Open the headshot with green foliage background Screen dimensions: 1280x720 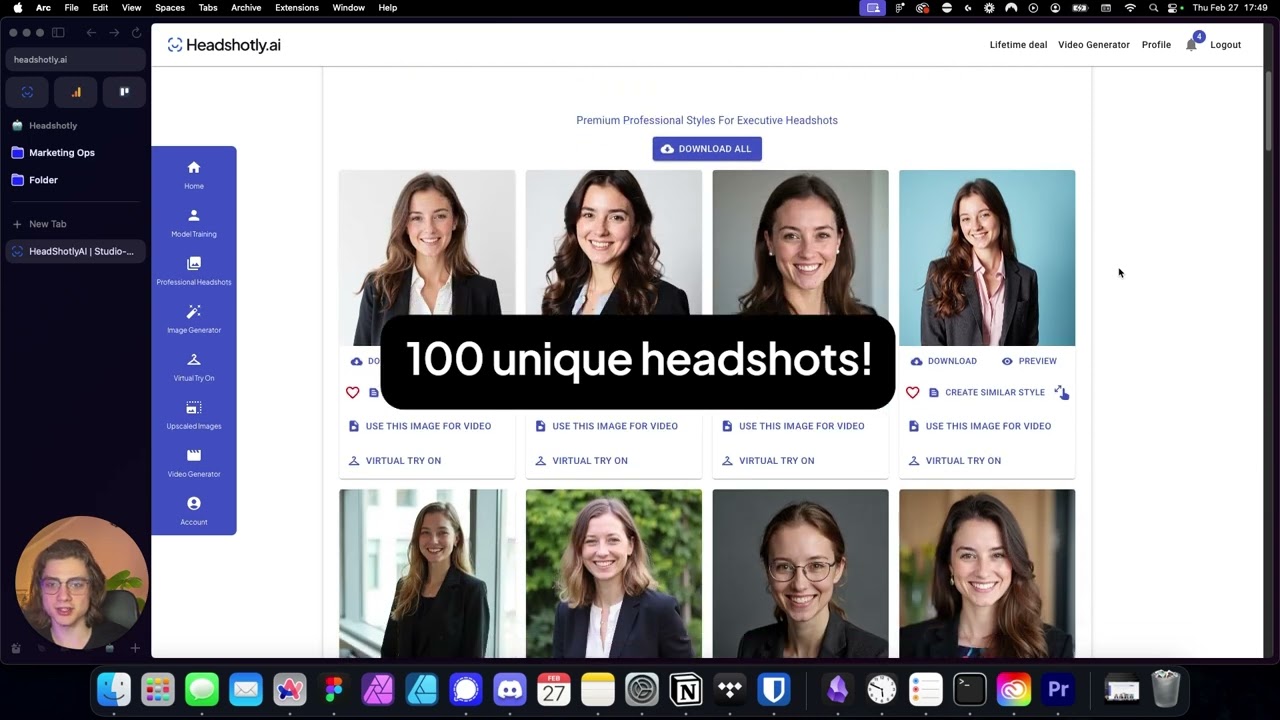pos(614,574)
